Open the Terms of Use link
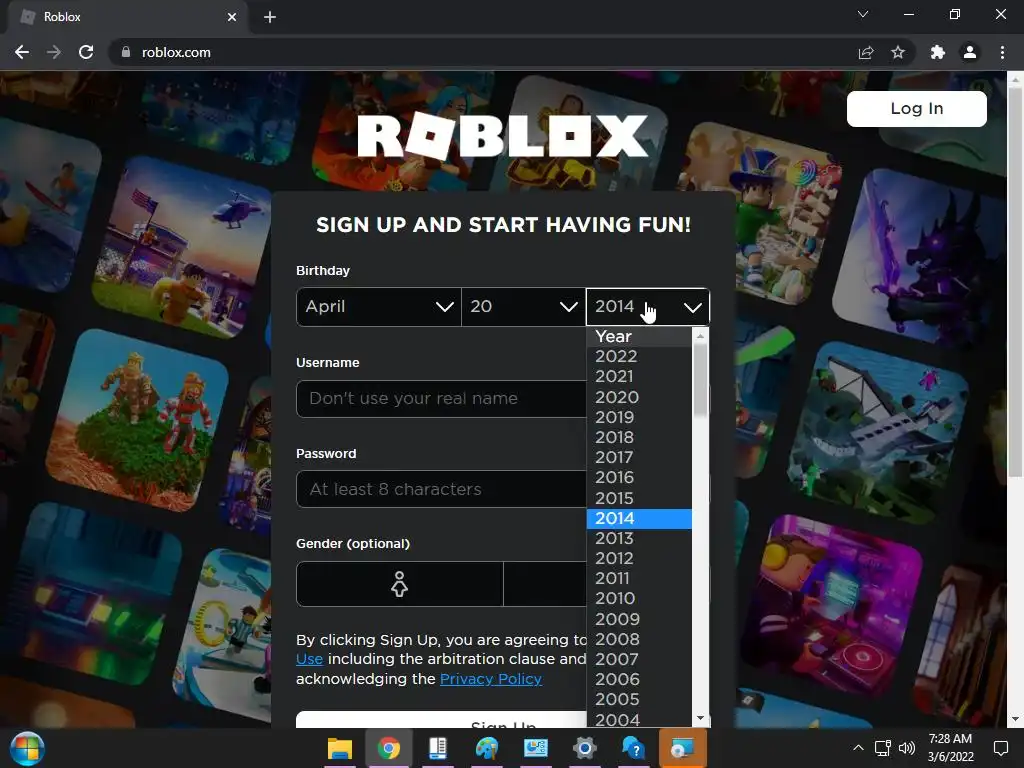 click(310, 659)
